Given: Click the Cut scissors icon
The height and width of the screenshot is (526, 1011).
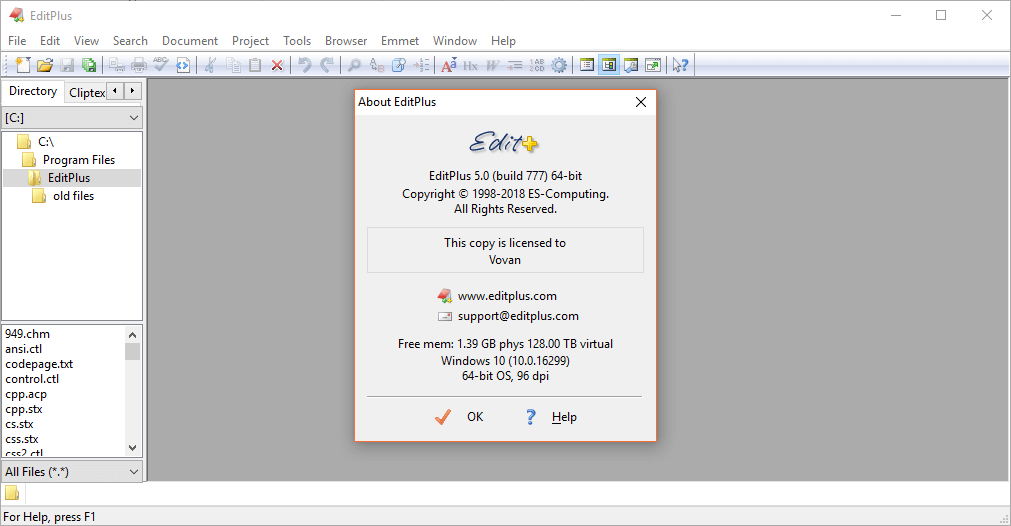Looking at the screenshot, I should coord(210,64).
